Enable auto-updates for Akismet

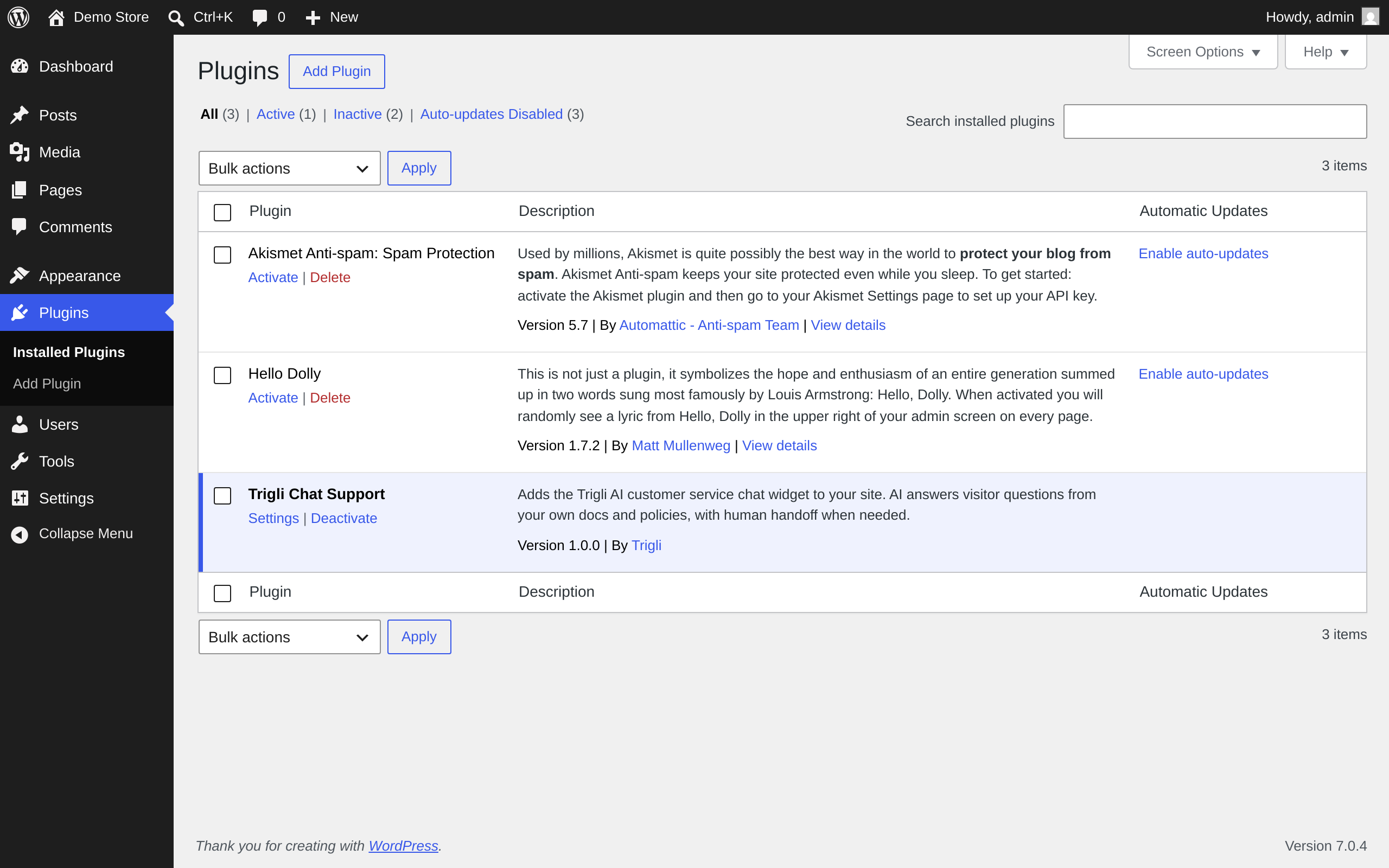click(x=1203, y=254)
